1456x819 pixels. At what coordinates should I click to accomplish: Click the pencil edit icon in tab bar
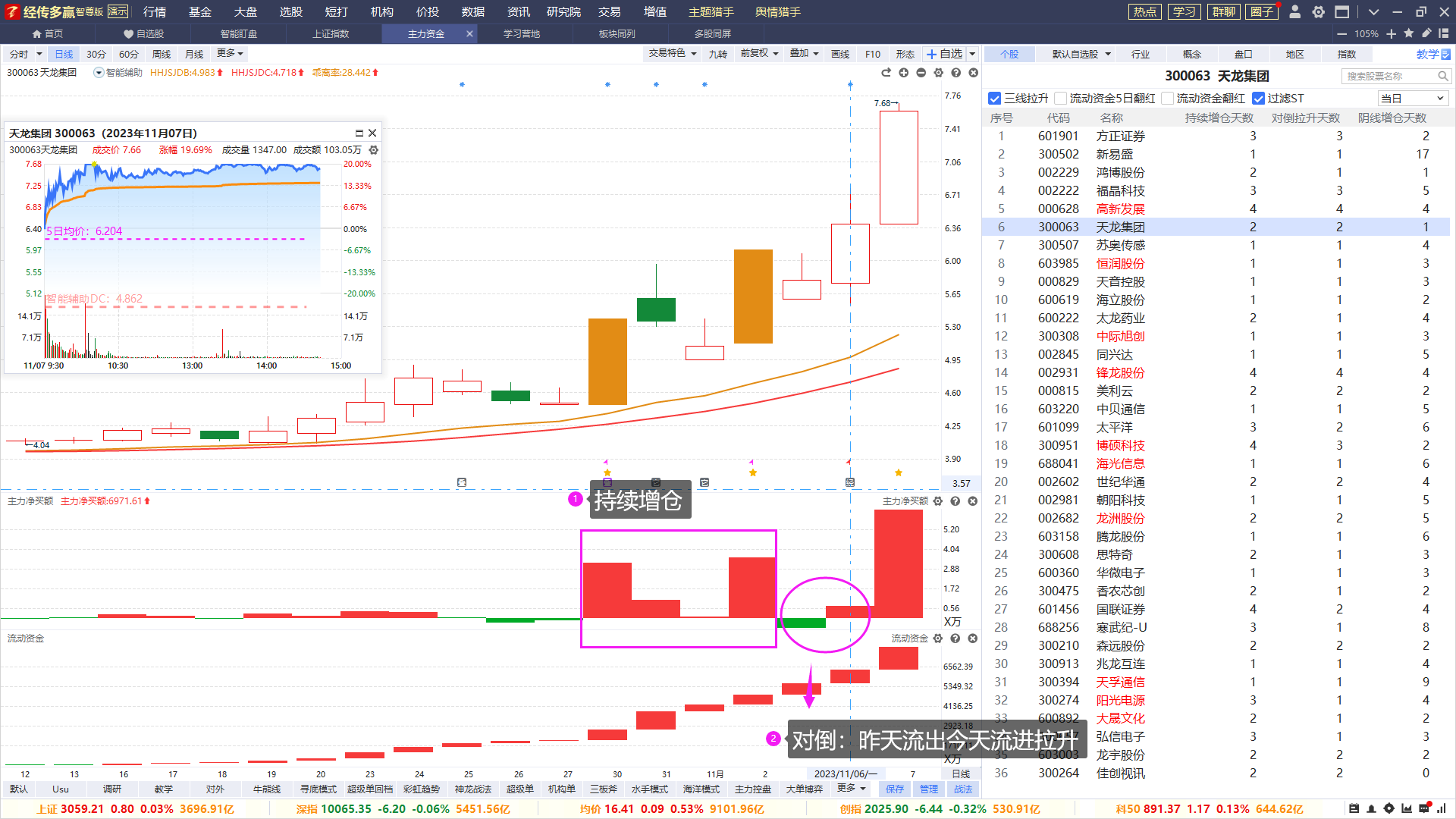pyautogui.click(x=1426, y=33)
